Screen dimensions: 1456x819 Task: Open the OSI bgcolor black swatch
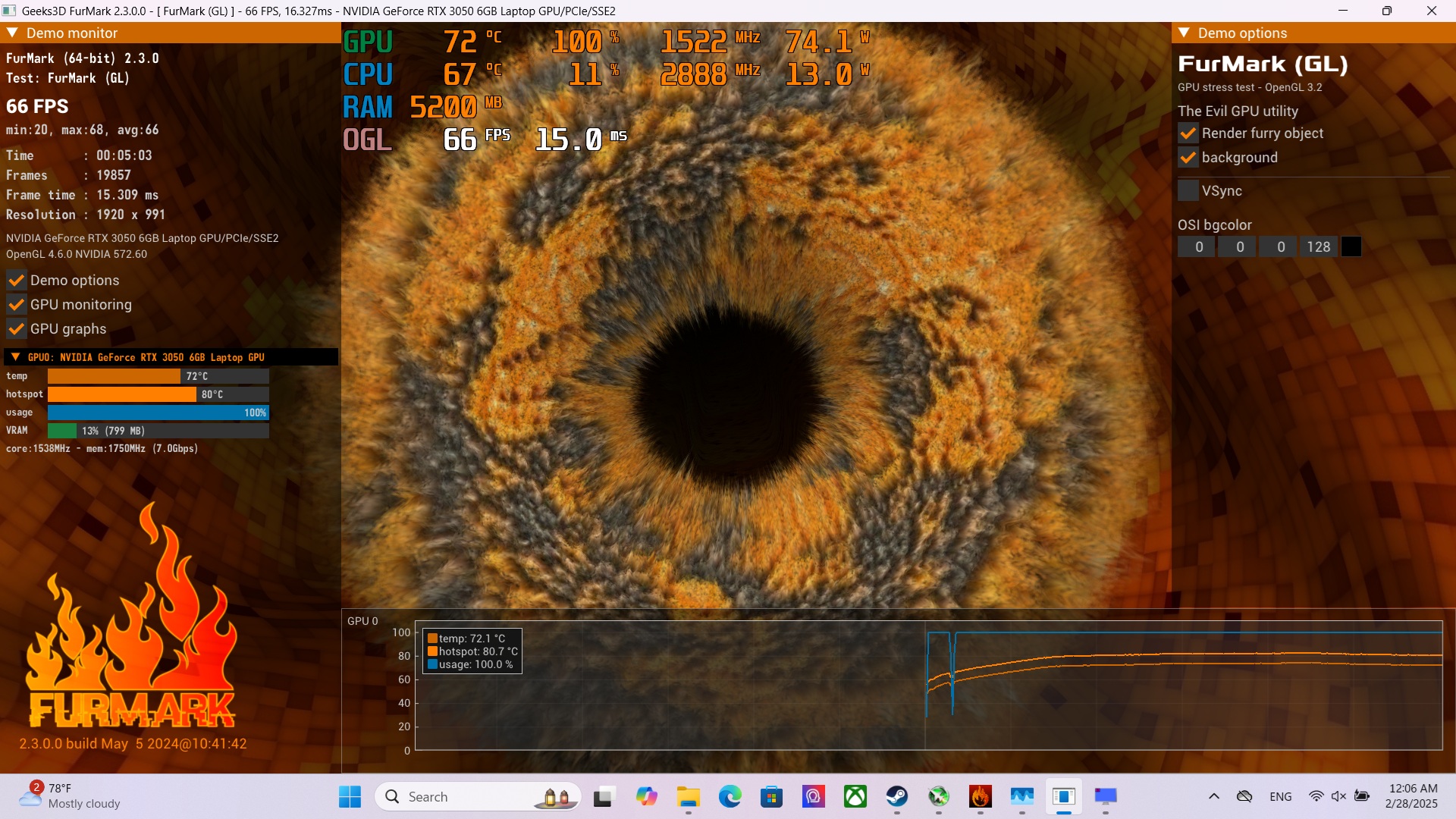coord(1351,246)
